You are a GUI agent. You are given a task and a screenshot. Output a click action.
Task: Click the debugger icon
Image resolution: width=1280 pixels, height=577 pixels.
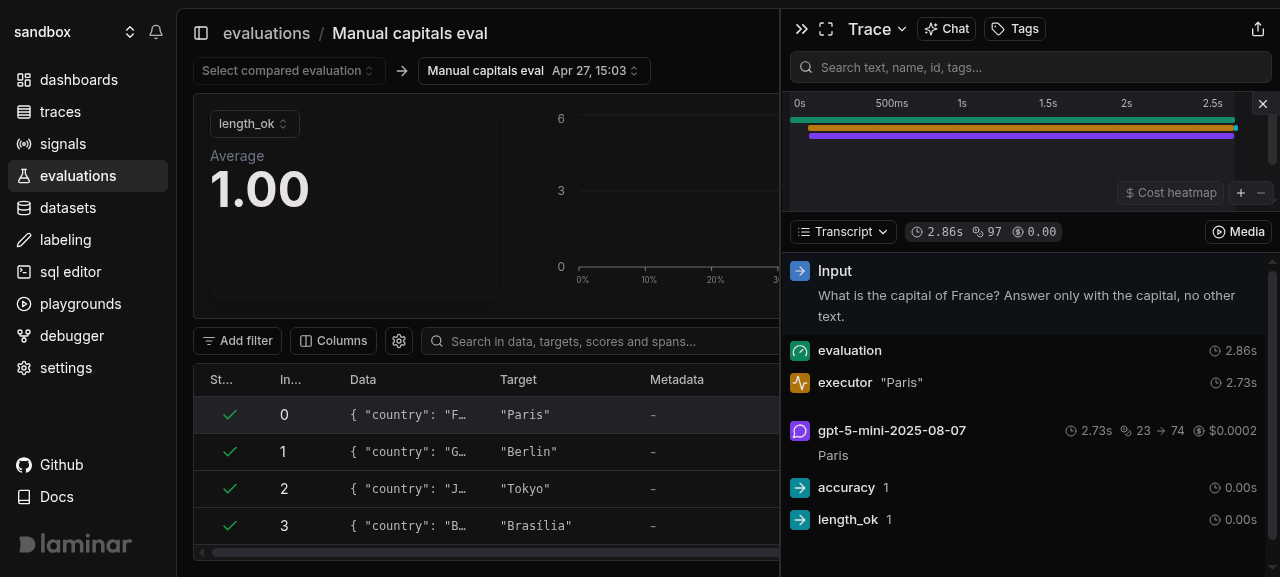24,336
